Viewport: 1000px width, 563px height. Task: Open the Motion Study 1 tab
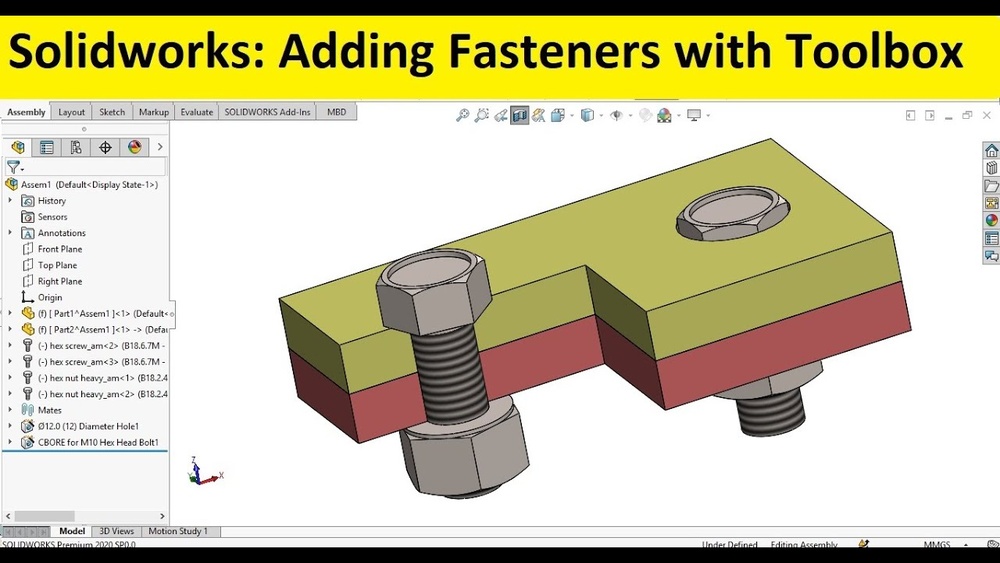tap(178, 531)
